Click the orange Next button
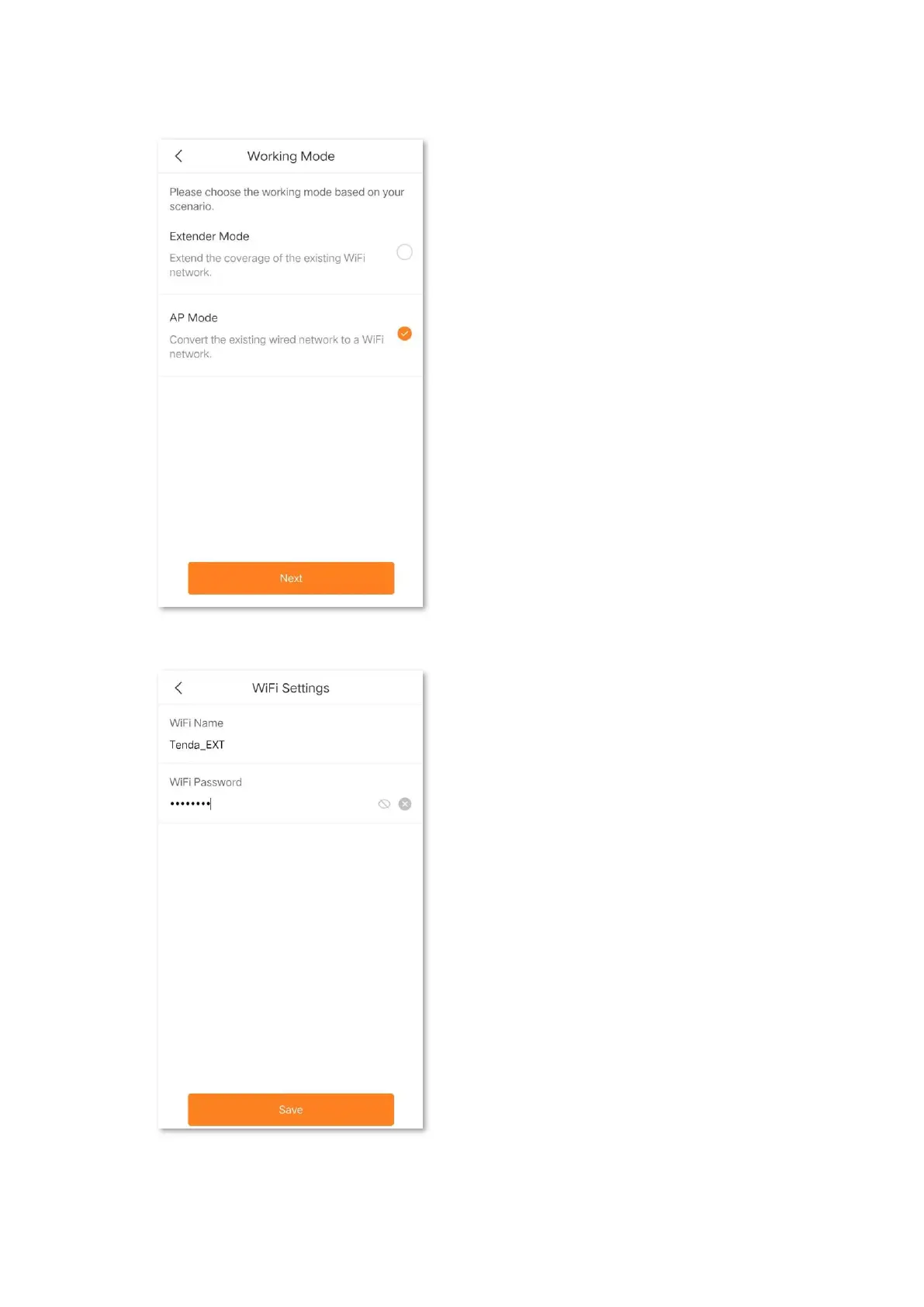Image resolution: width=924 pixels, height=1307 pixels. tap(291, 578)
